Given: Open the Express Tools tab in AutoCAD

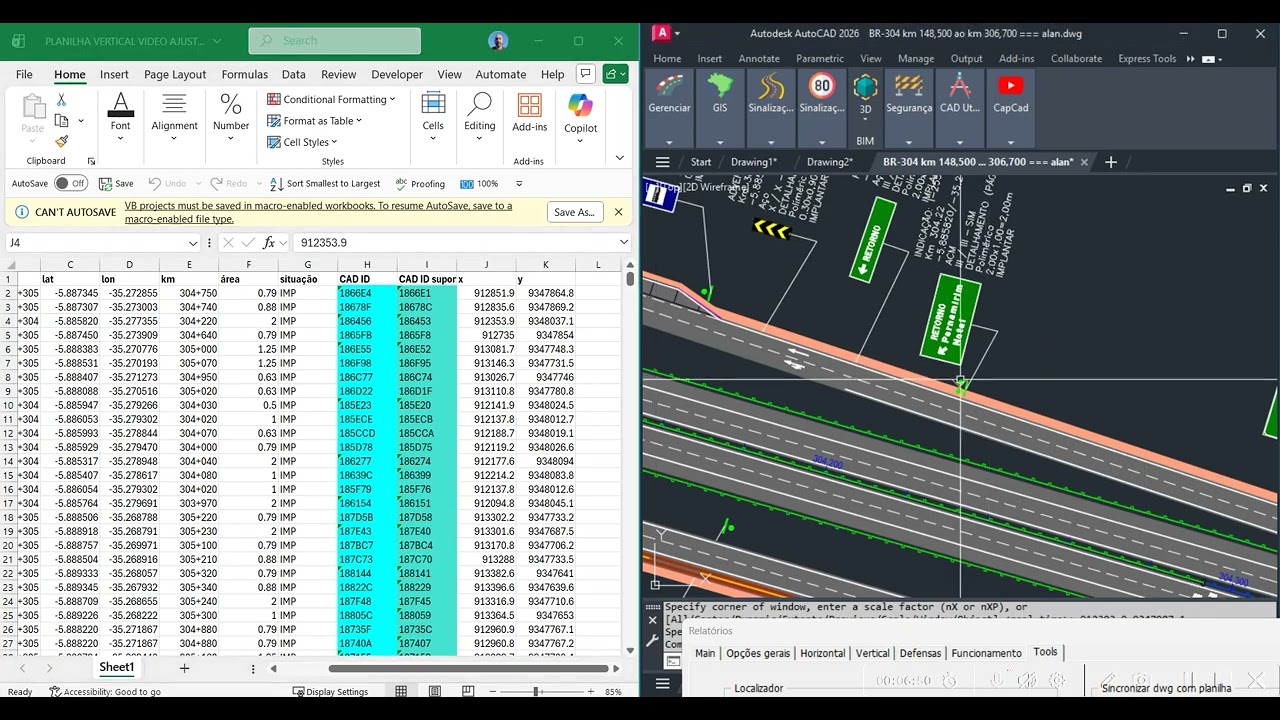Looking at the screenshot, I should point(1147,58).
